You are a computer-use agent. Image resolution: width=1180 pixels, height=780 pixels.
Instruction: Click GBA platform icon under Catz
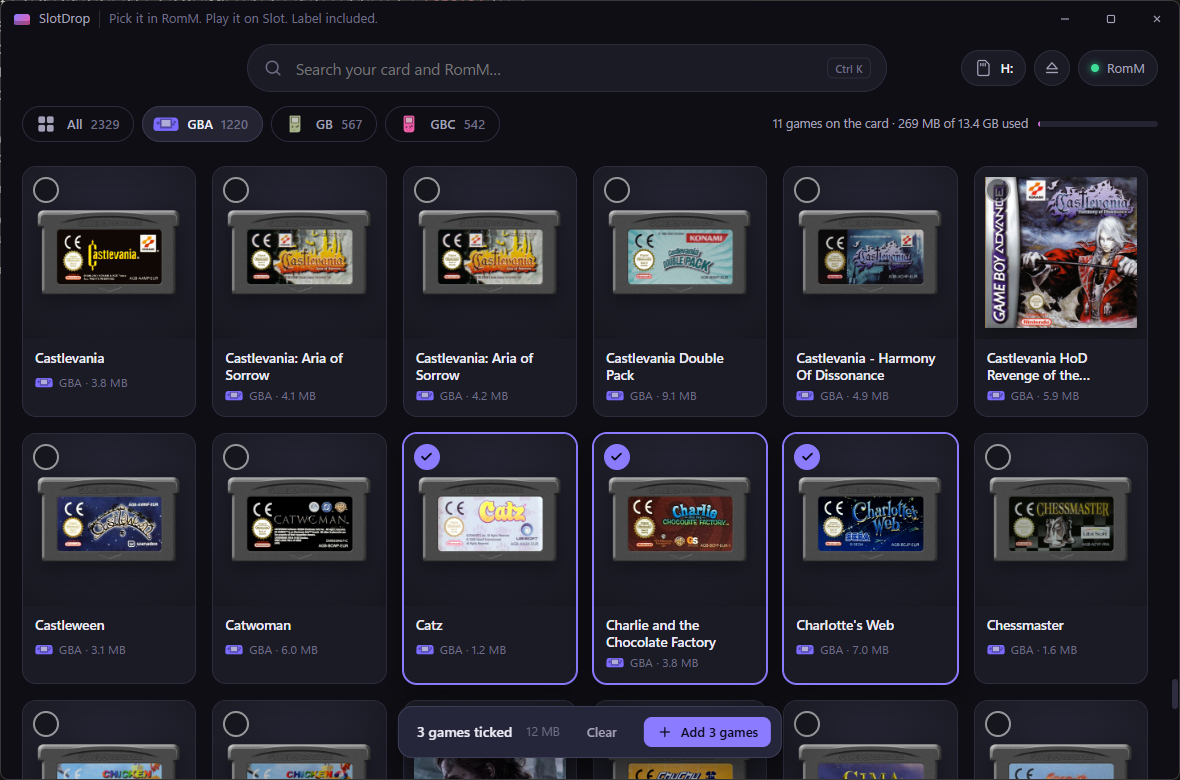tap(424, 650)
